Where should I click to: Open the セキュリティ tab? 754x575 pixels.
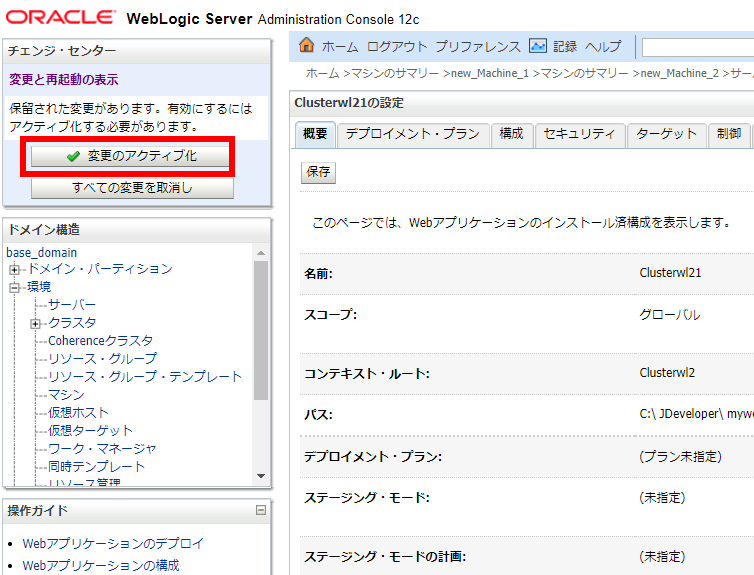coord(579,134)
